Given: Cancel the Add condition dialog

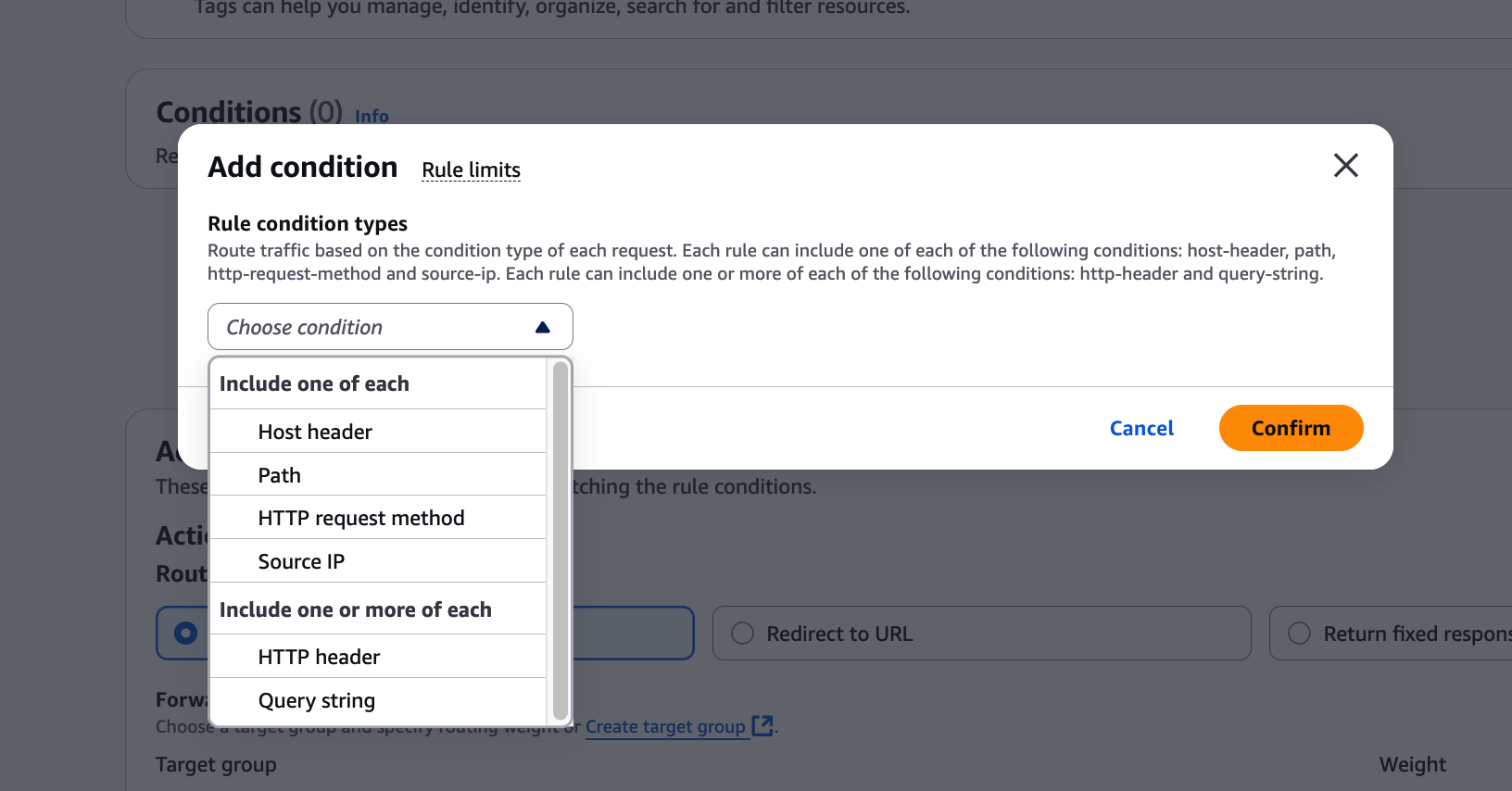Looking at the screenshot, I should pos(1141,428).
